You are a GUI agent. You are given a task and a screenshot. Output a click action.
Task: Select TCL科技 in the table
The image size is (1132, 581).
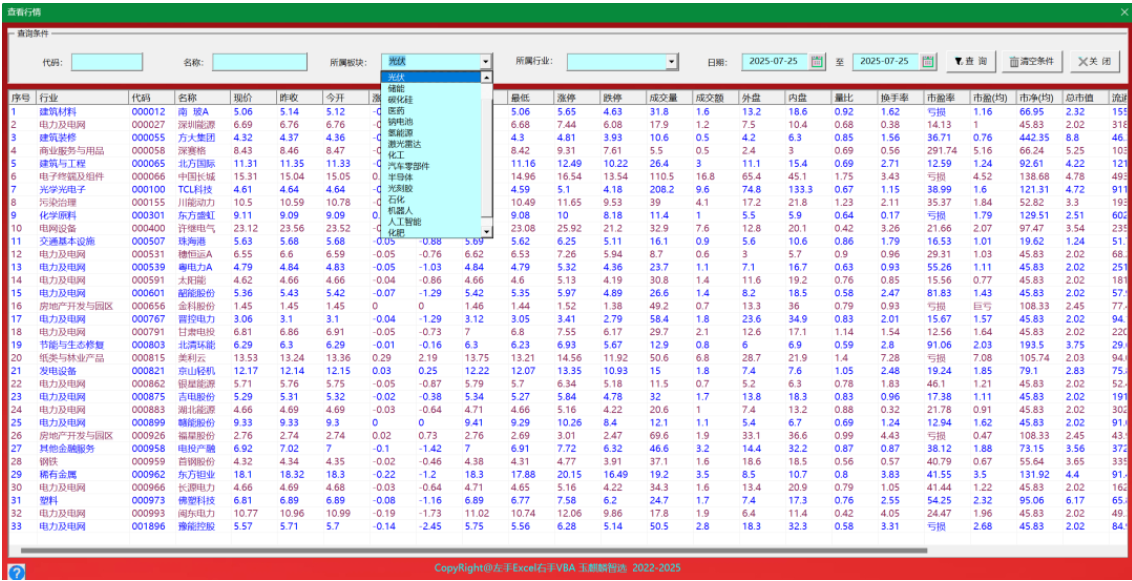(x=196, y=189)
